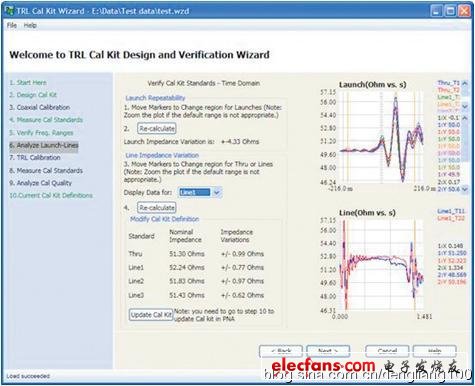Open step 3 Coaxial Calibration
Viewport: 475px width, 386px height.
[40, 107]
